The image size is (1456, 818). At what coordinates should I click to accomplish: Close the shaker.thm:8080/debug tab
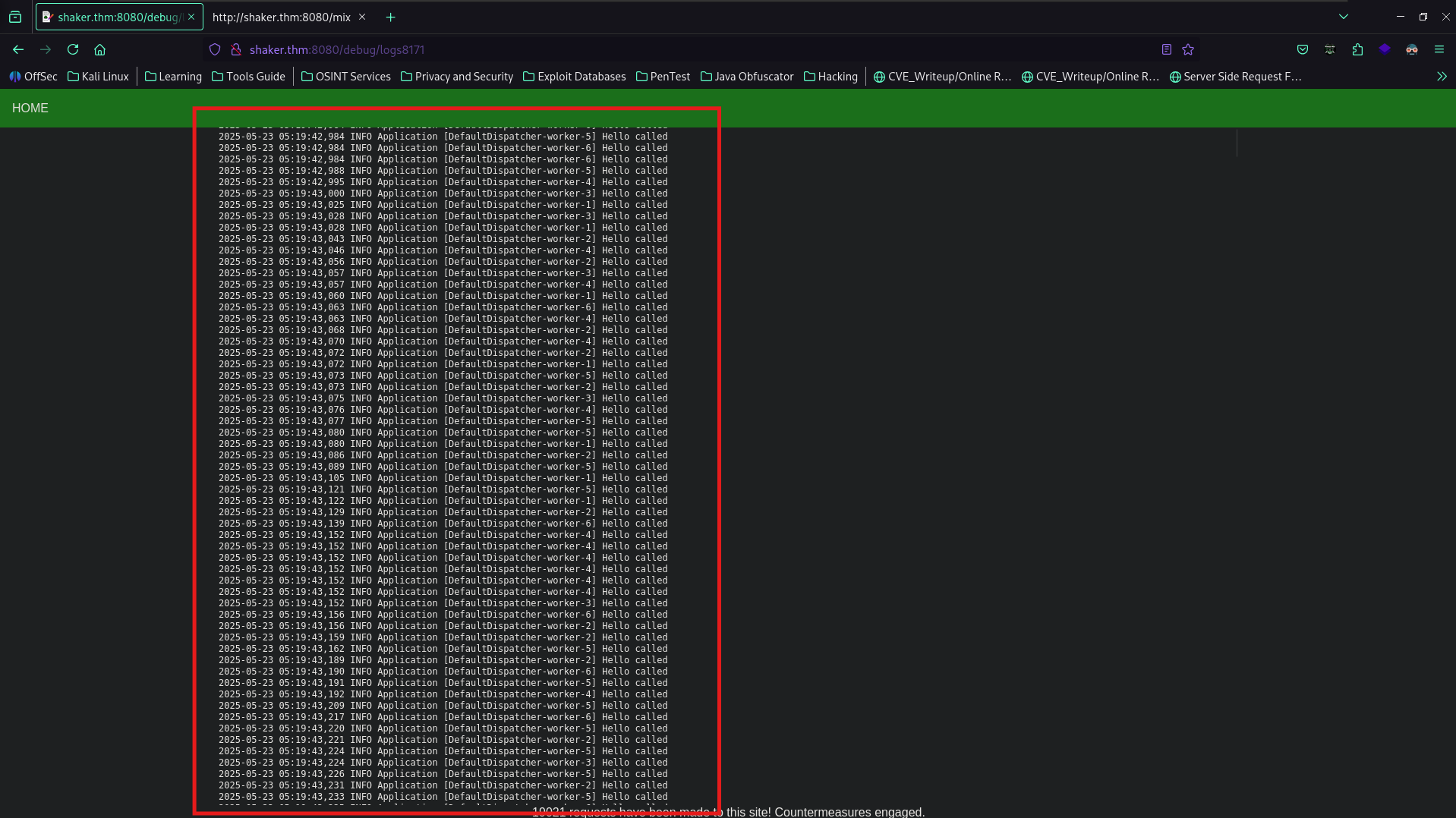tap(191, 17)
